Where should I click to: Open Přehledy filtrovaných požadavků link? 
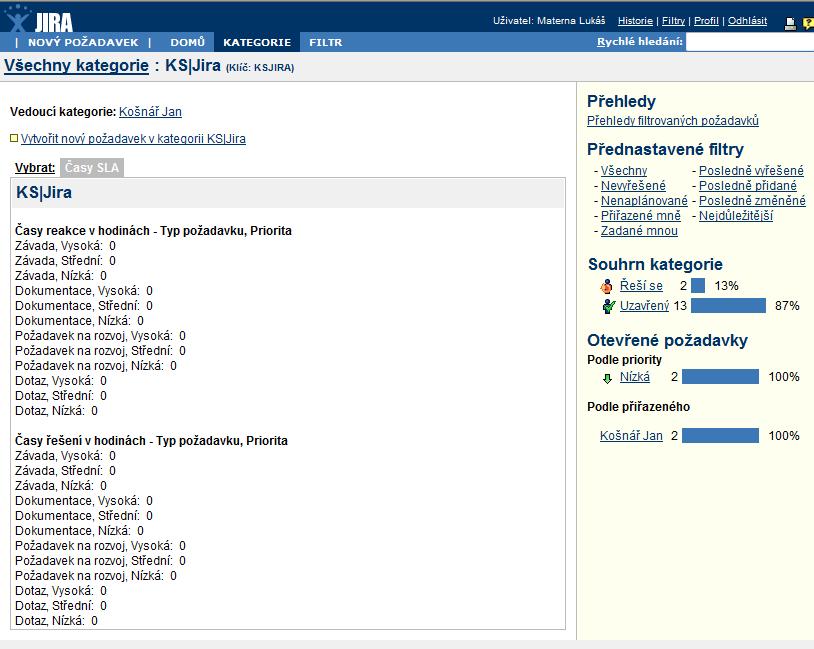673,120
